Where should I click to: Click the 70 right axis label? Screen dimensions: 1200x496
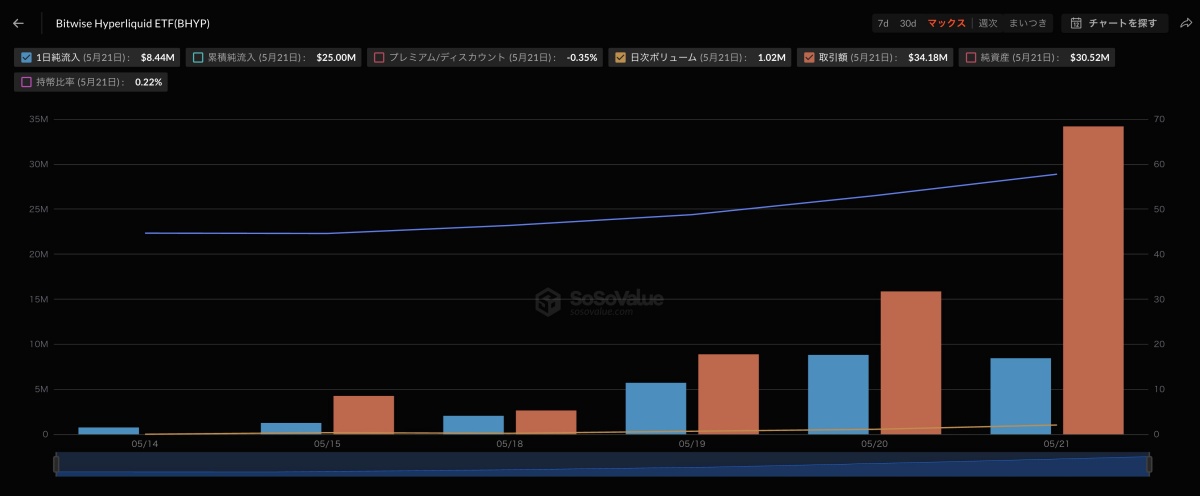point(1158,119)
